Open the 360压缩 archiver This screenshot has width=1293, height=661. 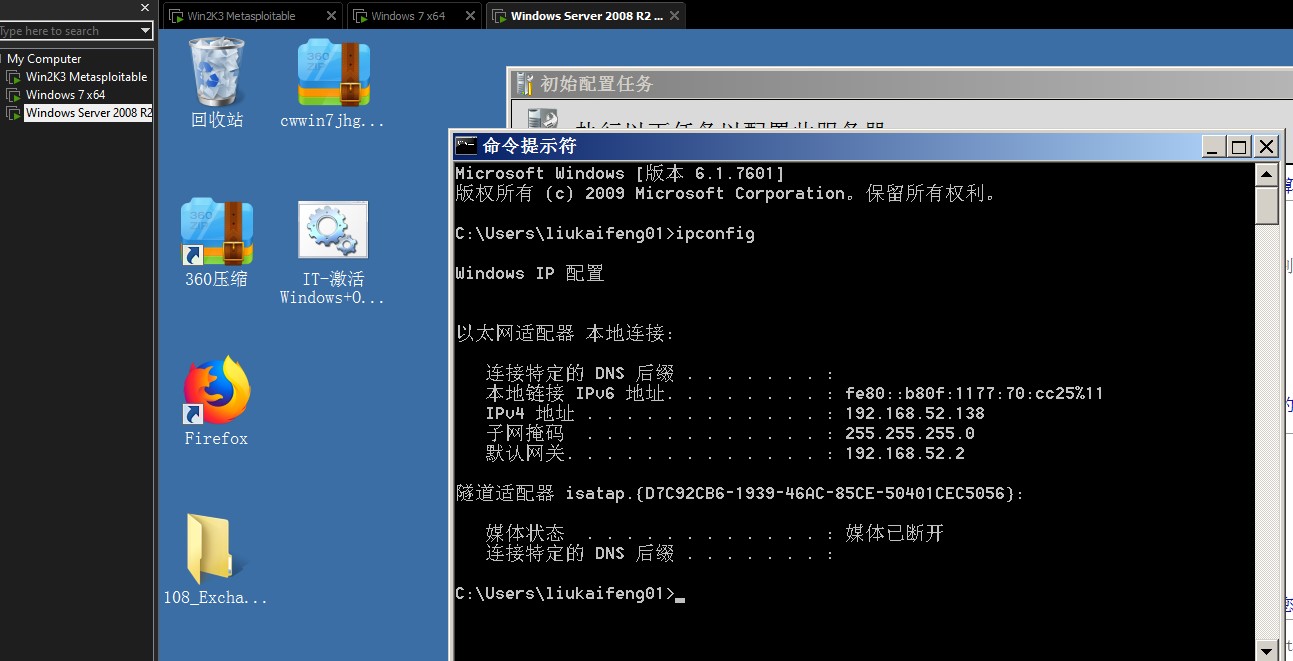click(215, 230)
